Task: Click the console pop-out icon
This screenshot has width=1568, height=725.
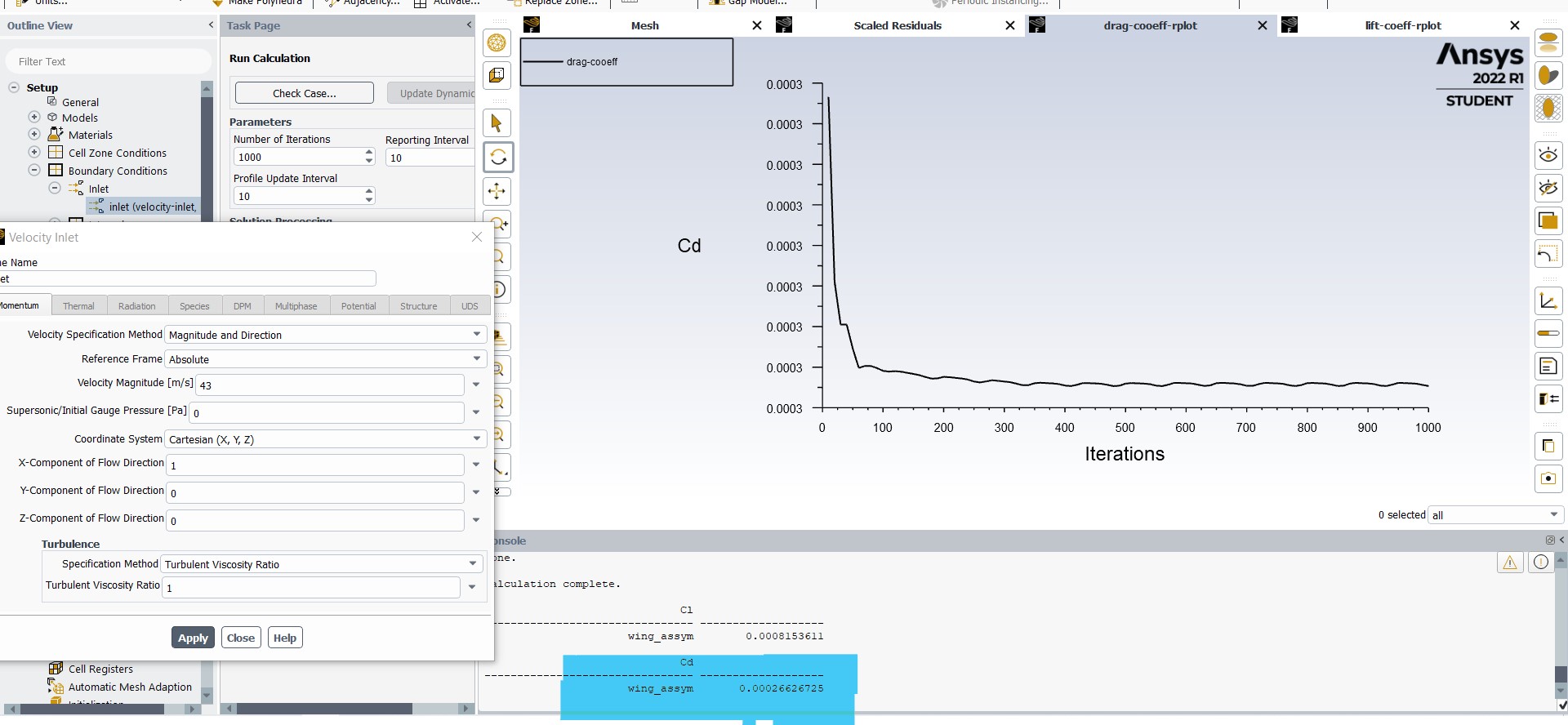Action: pos(1550,540)
